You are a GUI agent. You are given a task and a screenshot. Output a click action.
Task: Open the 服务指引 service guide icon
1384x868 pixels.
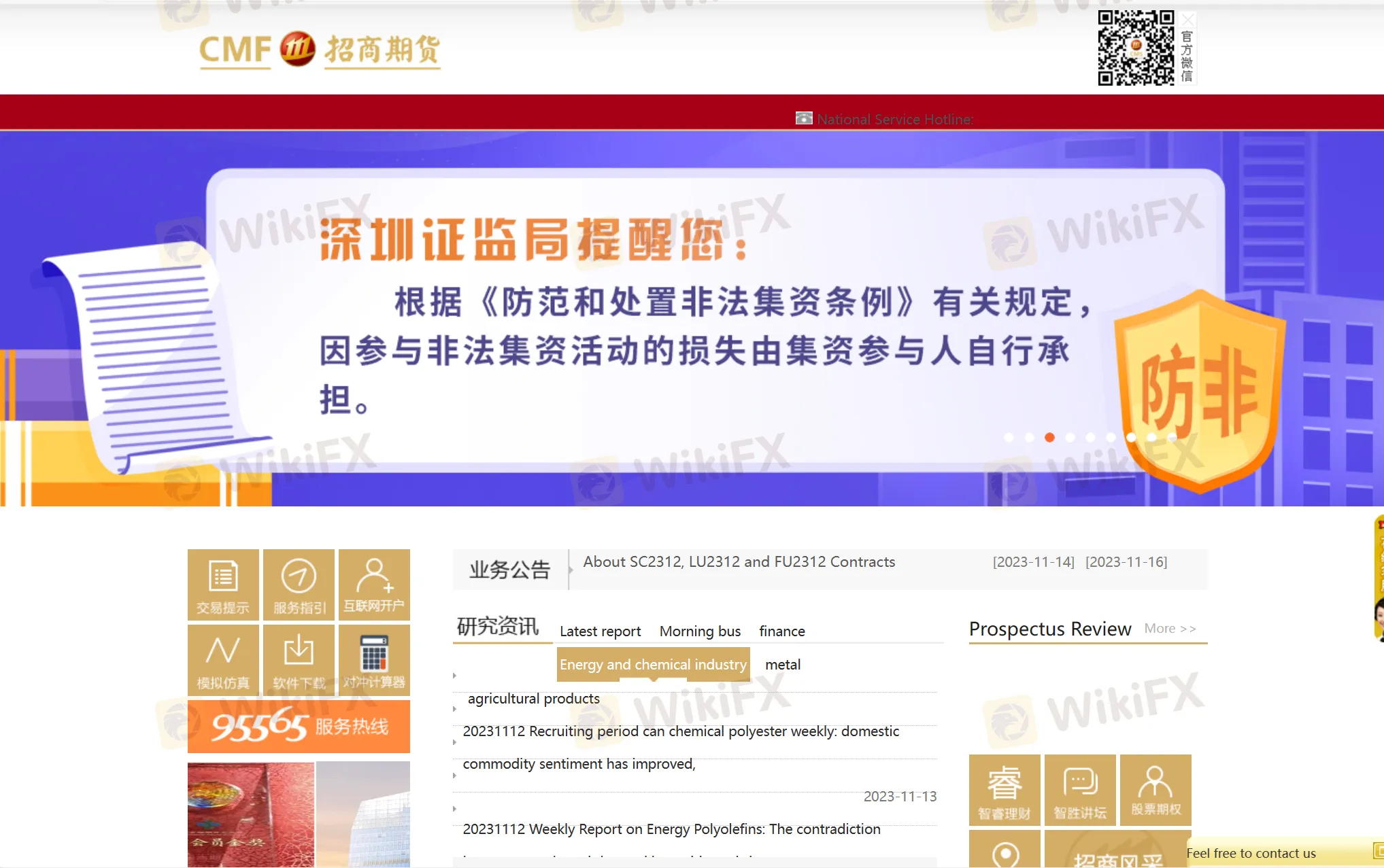(x=299, y=585)
